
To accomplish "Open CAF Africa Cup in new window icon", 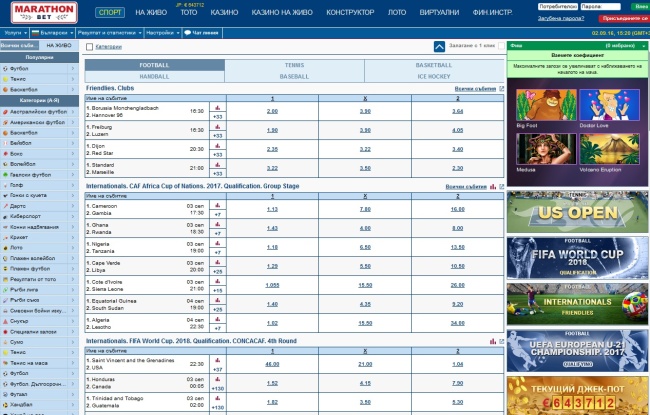I will pyautogui.click(x=502, y=187).
